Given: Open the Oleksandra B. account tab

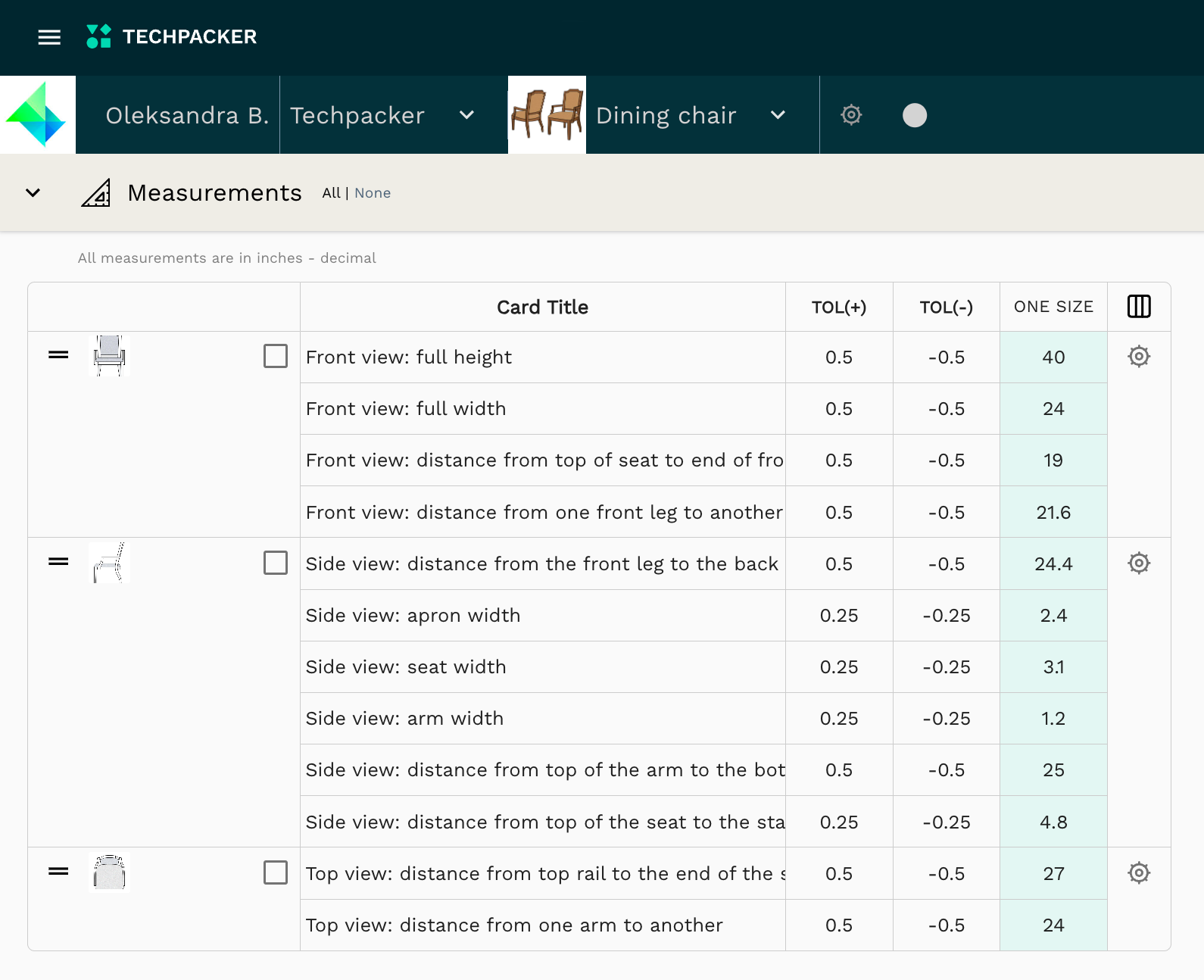Looking at the screenshot, I should pos(186,115).
